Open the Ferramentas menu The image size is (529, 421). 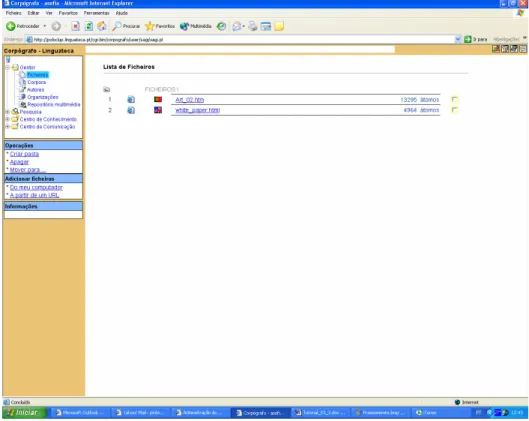point(97,13)
